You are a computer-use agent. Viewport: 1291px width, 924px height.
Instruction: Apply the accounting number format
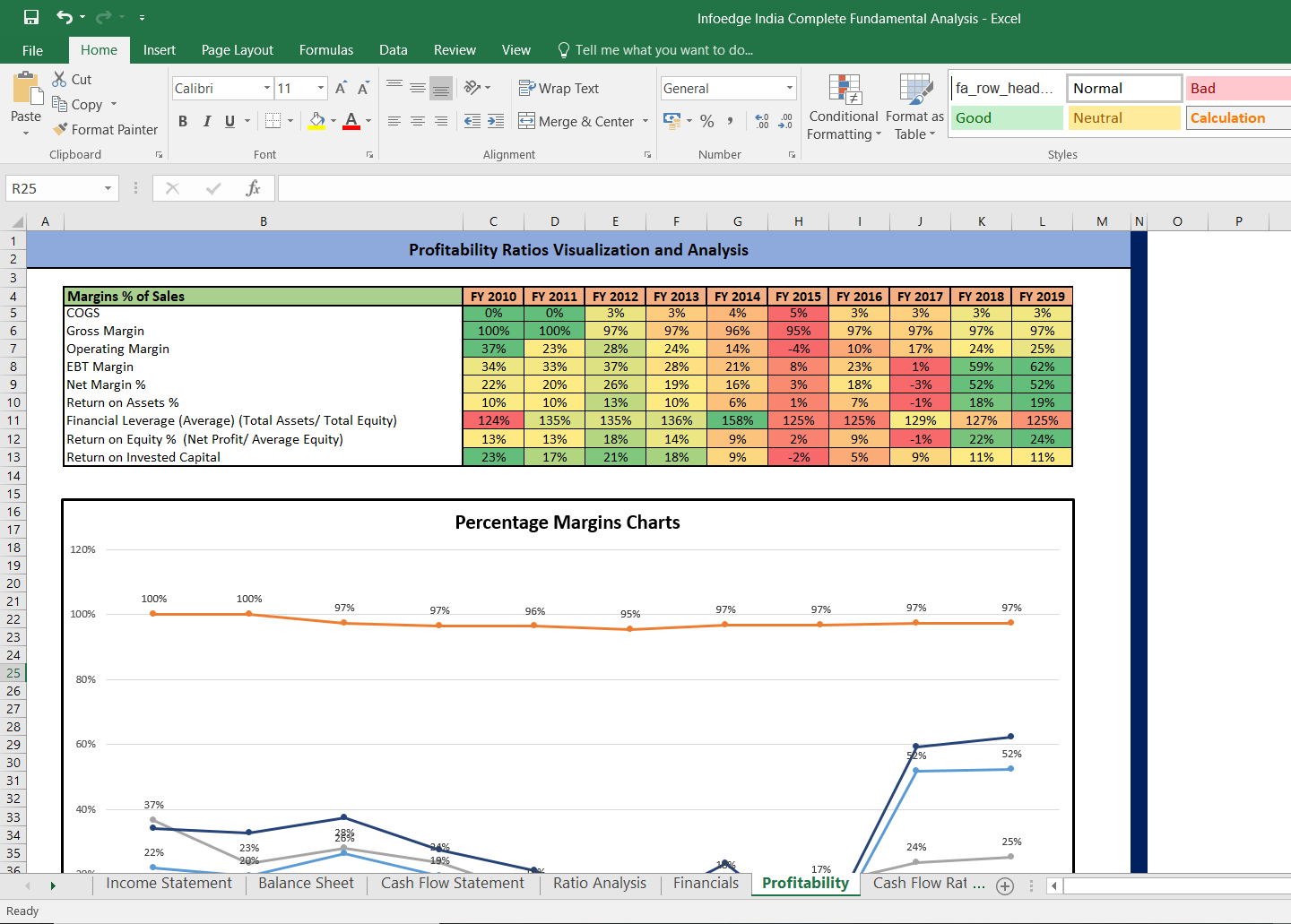pyautogui.click(x=671, y=120)
